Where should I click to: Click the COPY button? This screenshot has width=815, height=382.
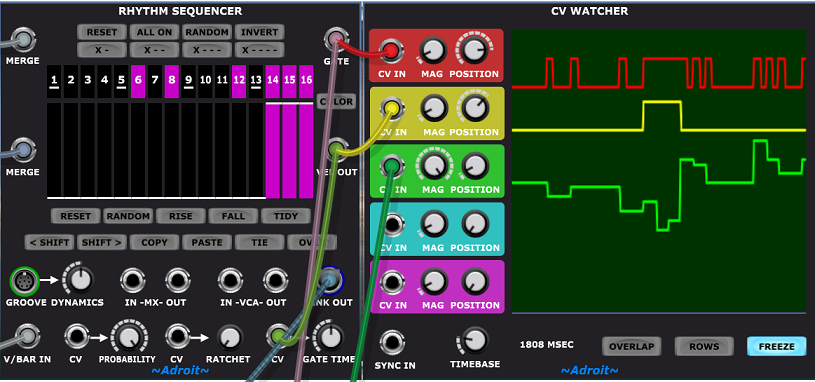tap(154, 242)
